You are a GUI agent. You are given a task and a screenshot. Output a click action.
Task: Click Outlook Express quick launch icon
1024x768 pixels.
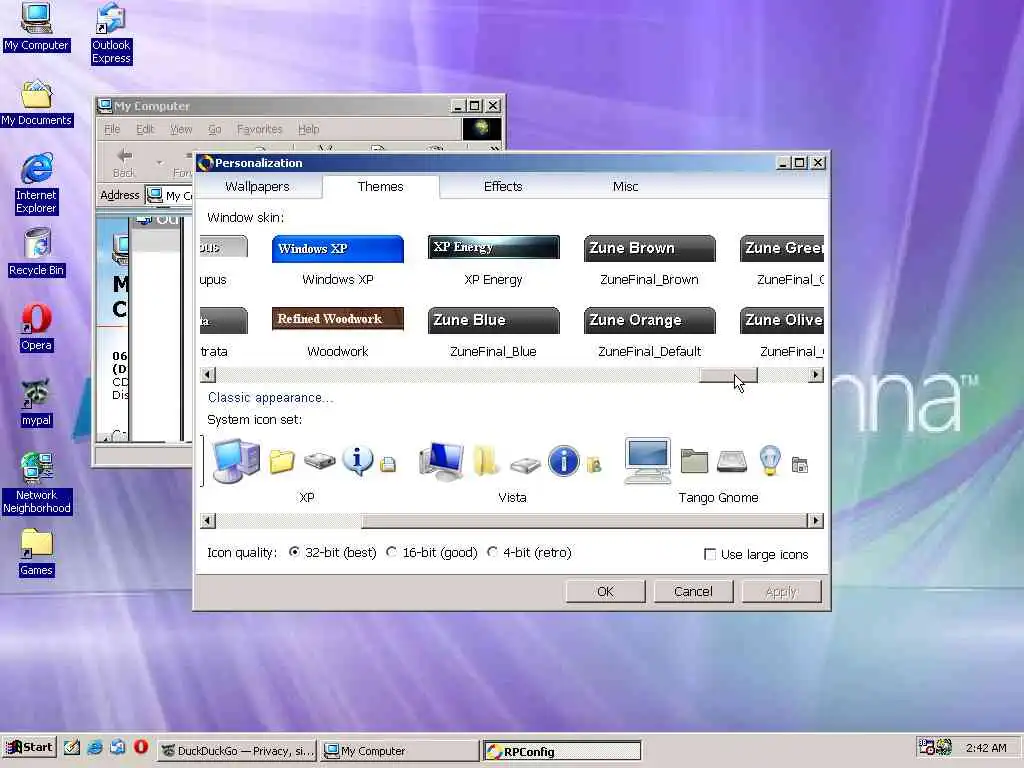click(118, 747)
